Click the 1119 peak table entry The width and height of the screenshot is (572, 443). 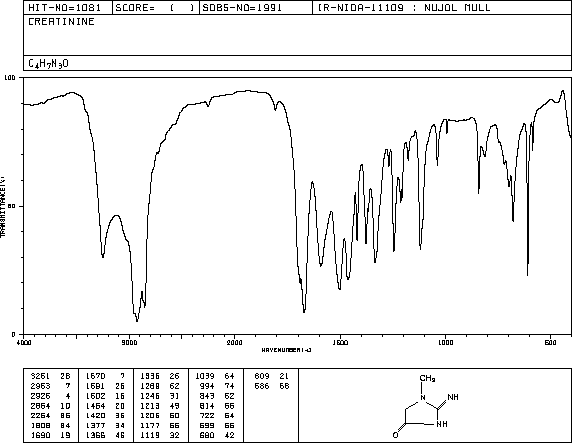tap(160, 435)
